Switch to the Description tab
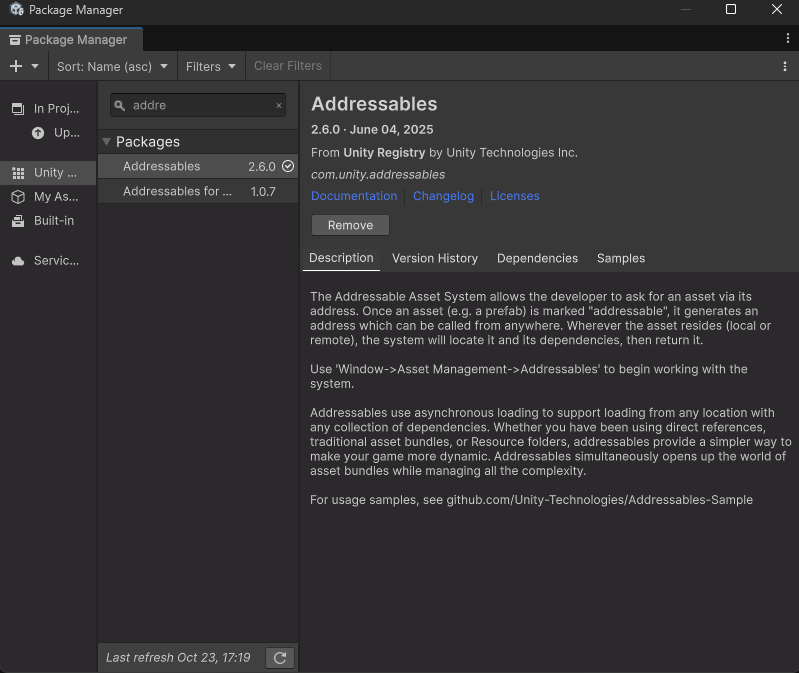 point(341,258)
